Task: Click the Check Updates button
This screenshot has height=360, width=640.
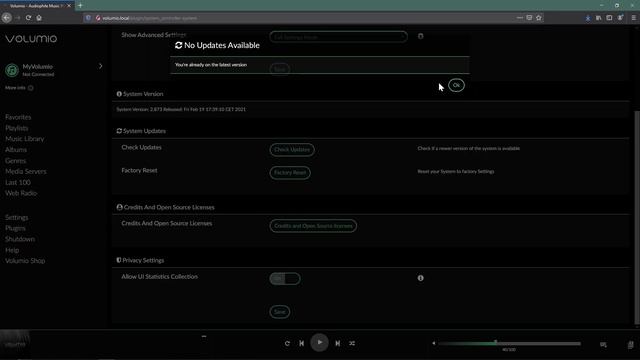Action: point(292,149)
